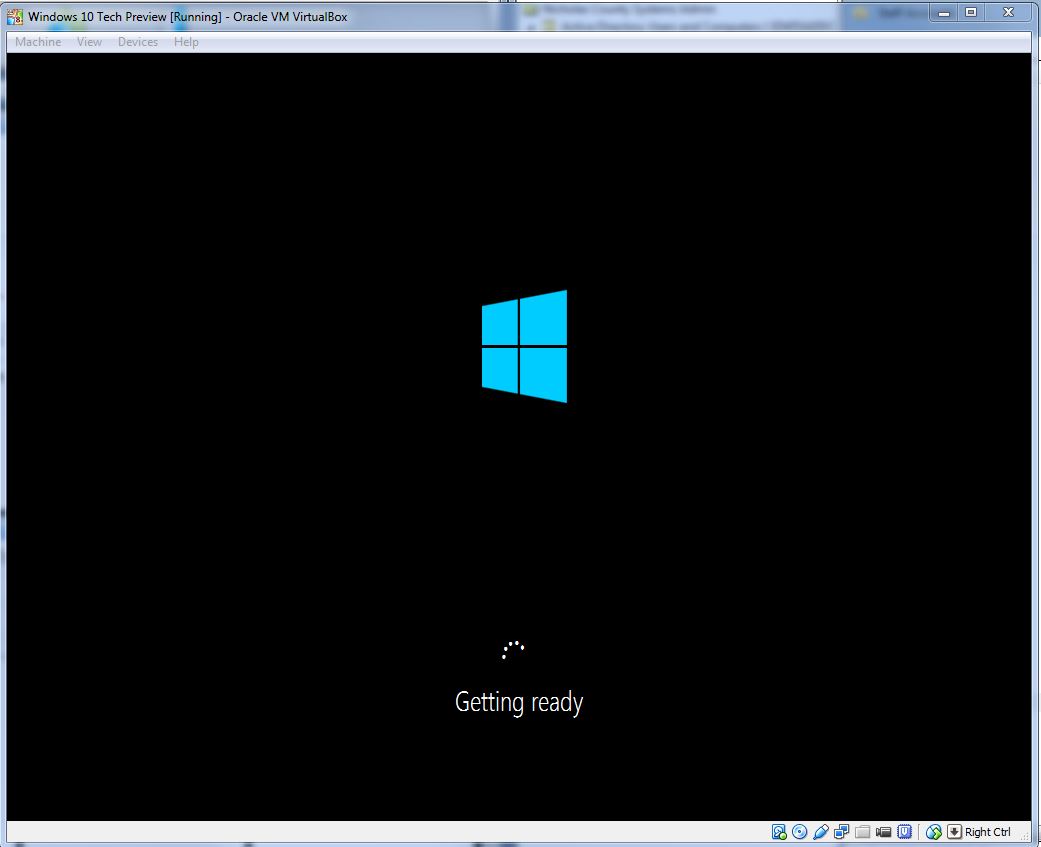Image resolution: width=1041 pixels, height=847 pixels.
Task: Close the VirtualBox VM window
Action: point(1008,13)
